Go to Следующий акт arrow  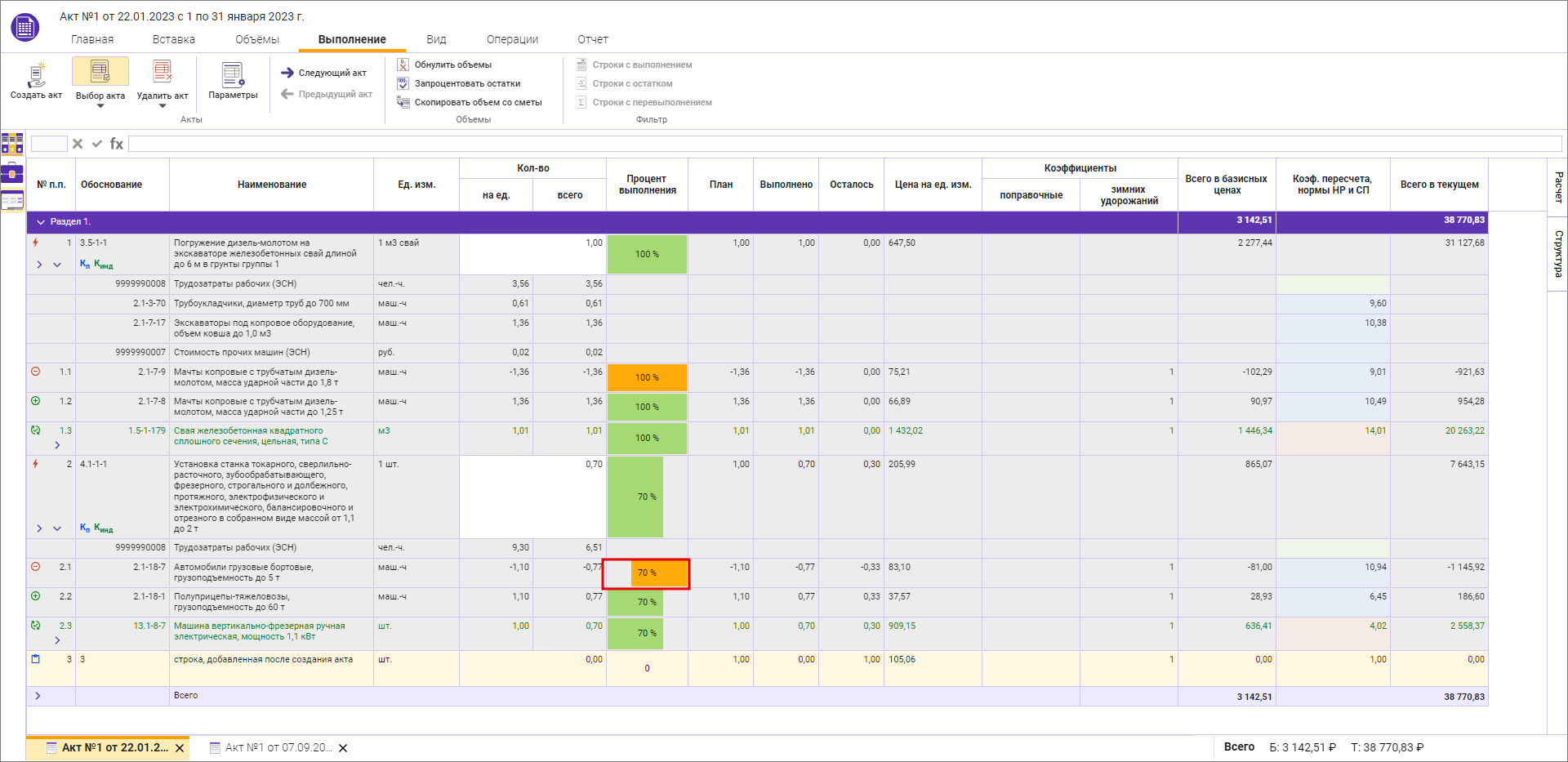[287, 73]
